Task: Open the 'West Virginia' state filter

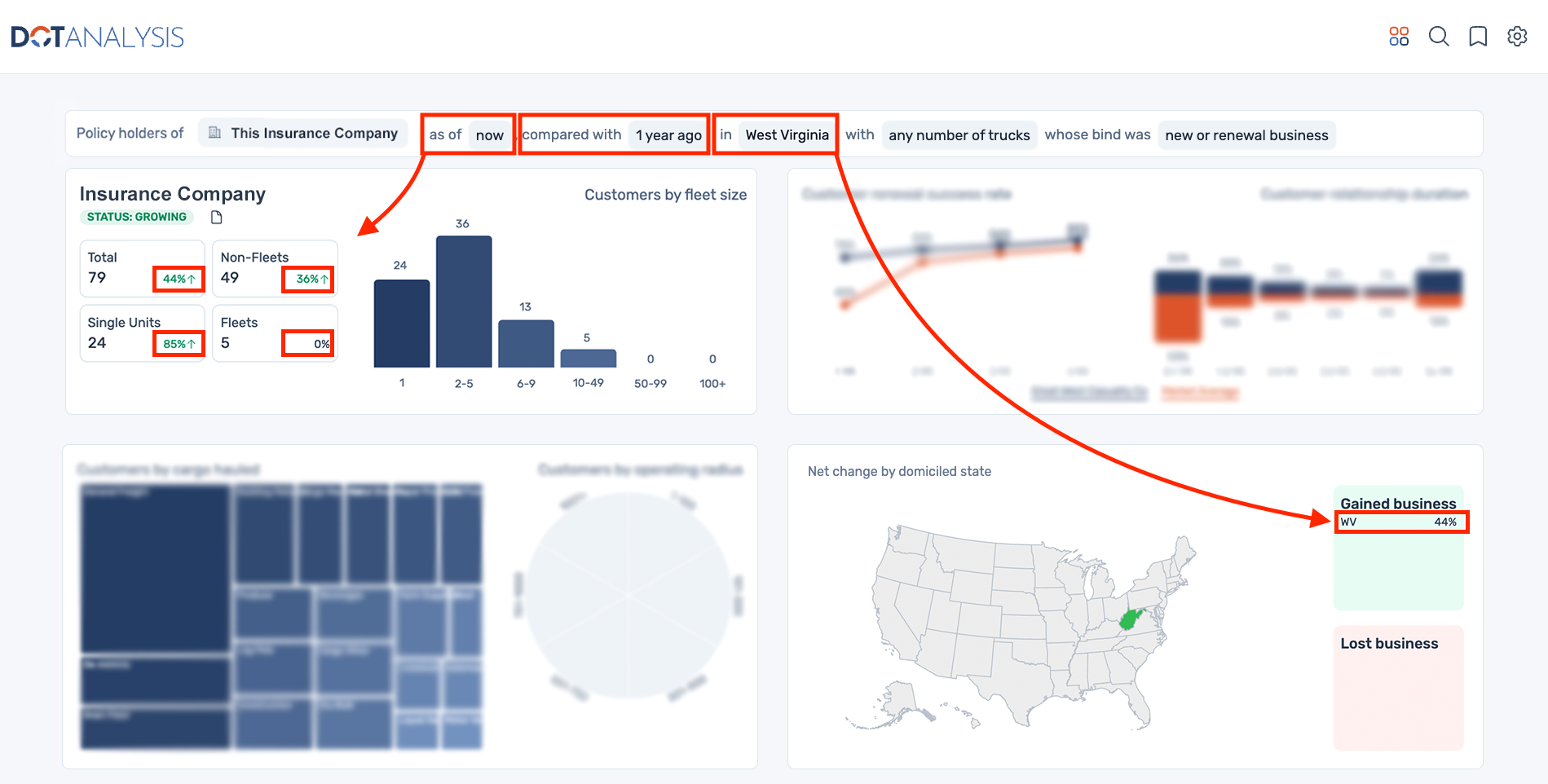Action: (787, 135)
